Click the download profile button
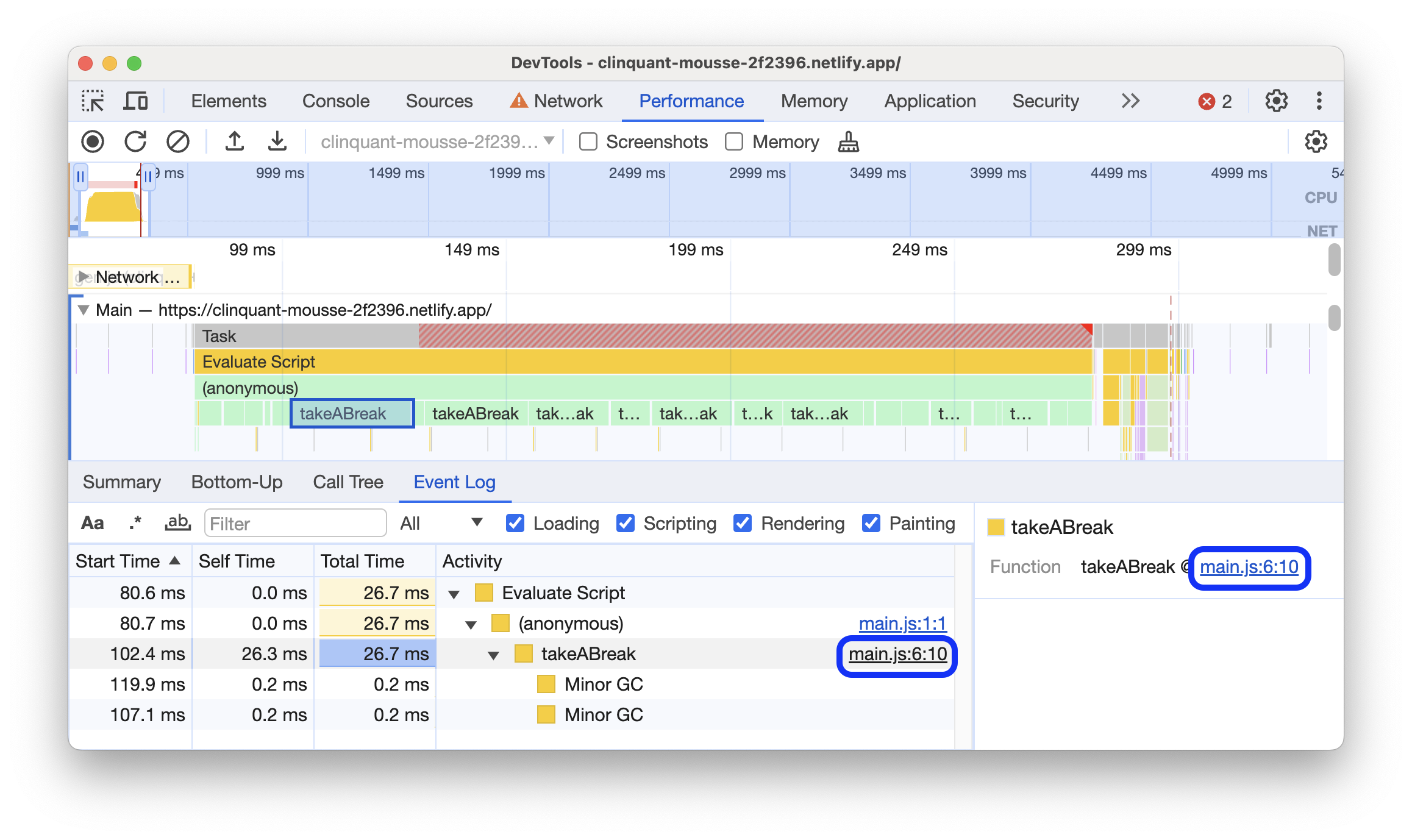 pos(275,141)
